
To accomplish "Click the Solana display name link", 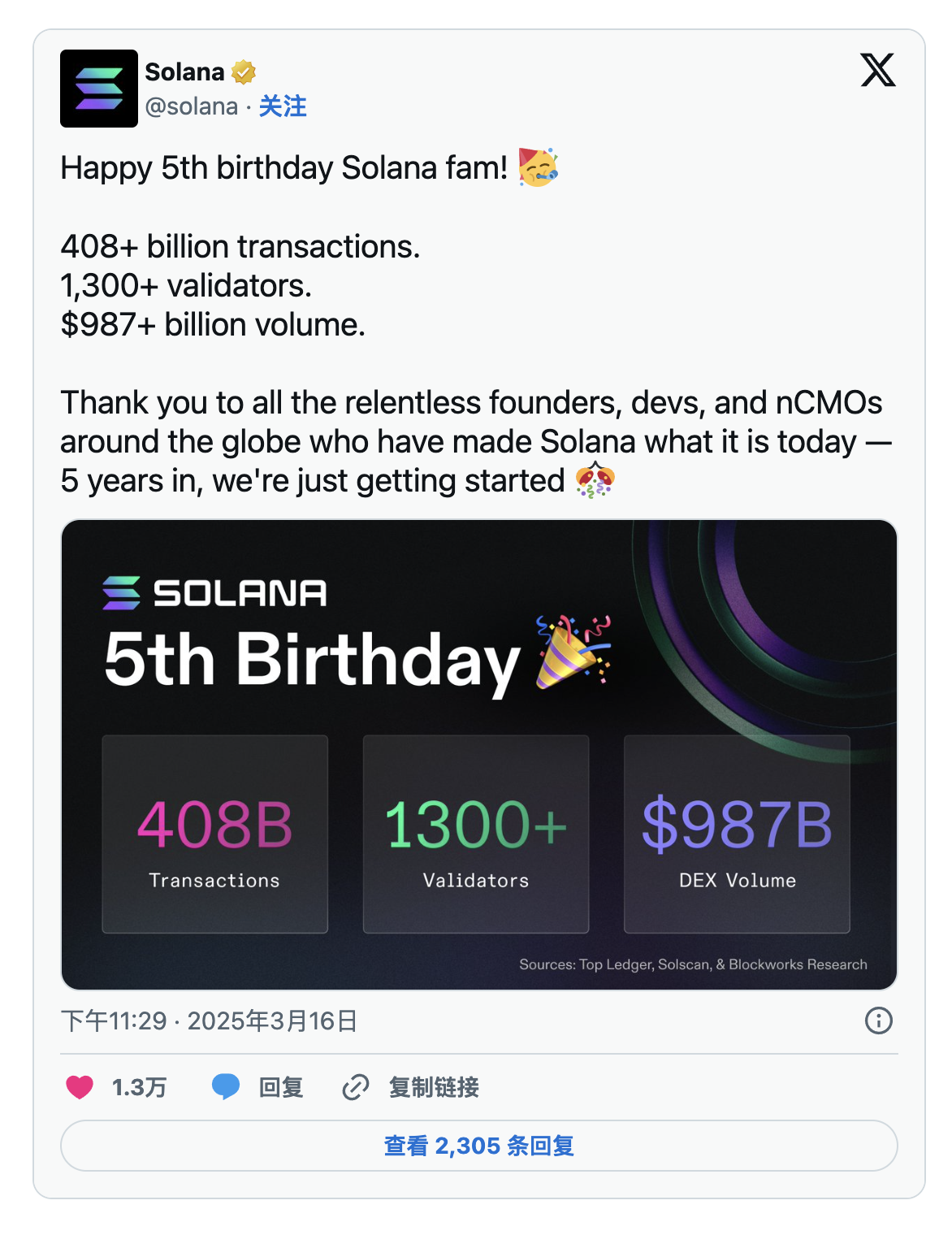I will pos(183,71).
